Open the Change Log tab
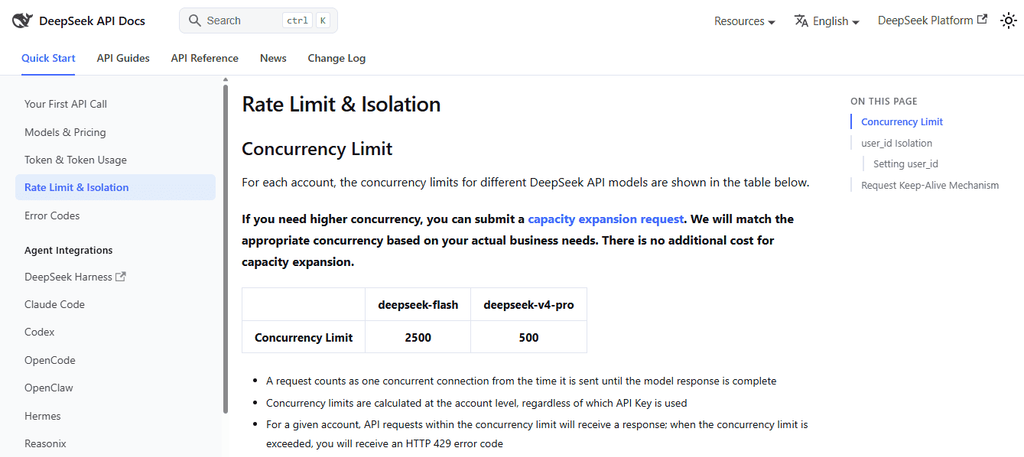 pos(336,58)
